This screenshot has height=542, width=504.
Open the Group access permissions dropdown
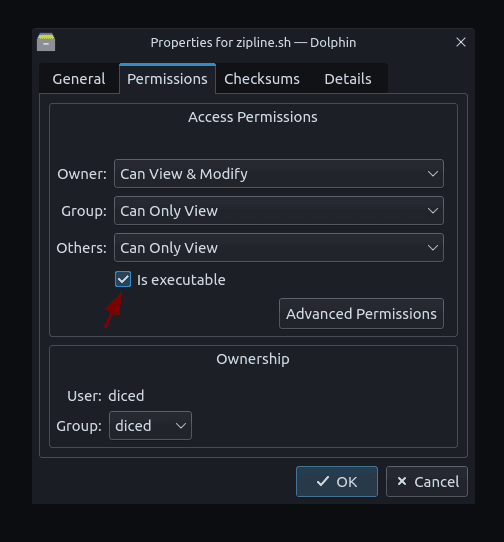coord(279,211)
